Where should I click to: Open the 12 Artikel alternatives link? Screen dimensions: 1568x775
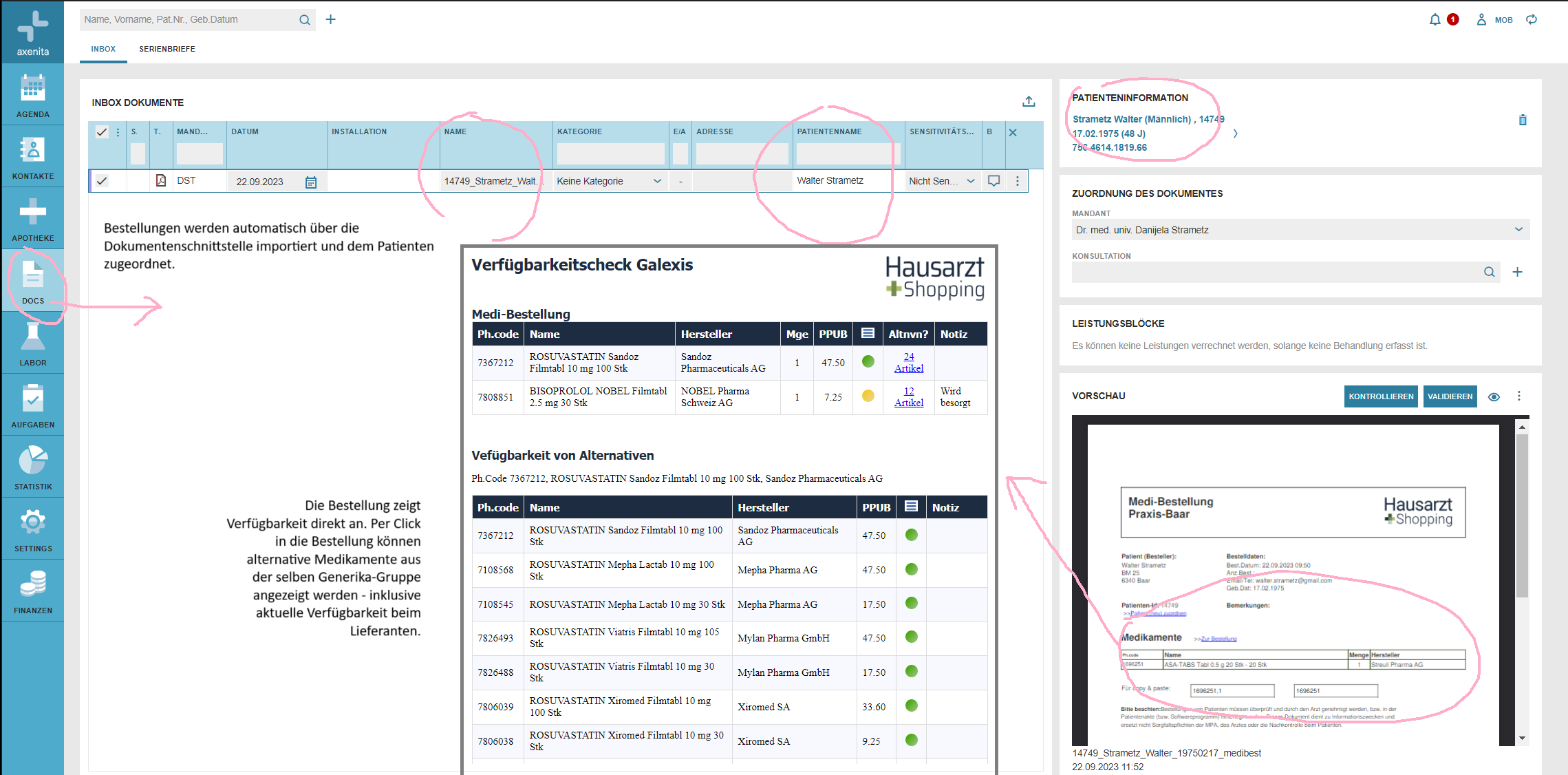[908, 396]
